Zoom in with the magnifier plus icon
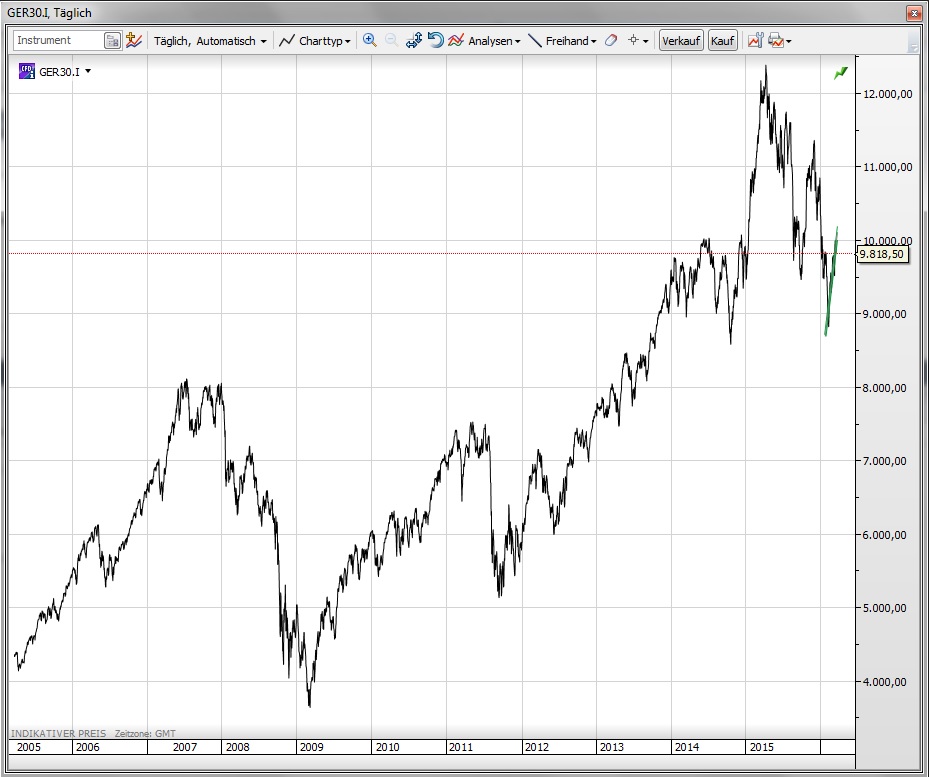Viewport: 929px width, 777px height. point(369,41)
